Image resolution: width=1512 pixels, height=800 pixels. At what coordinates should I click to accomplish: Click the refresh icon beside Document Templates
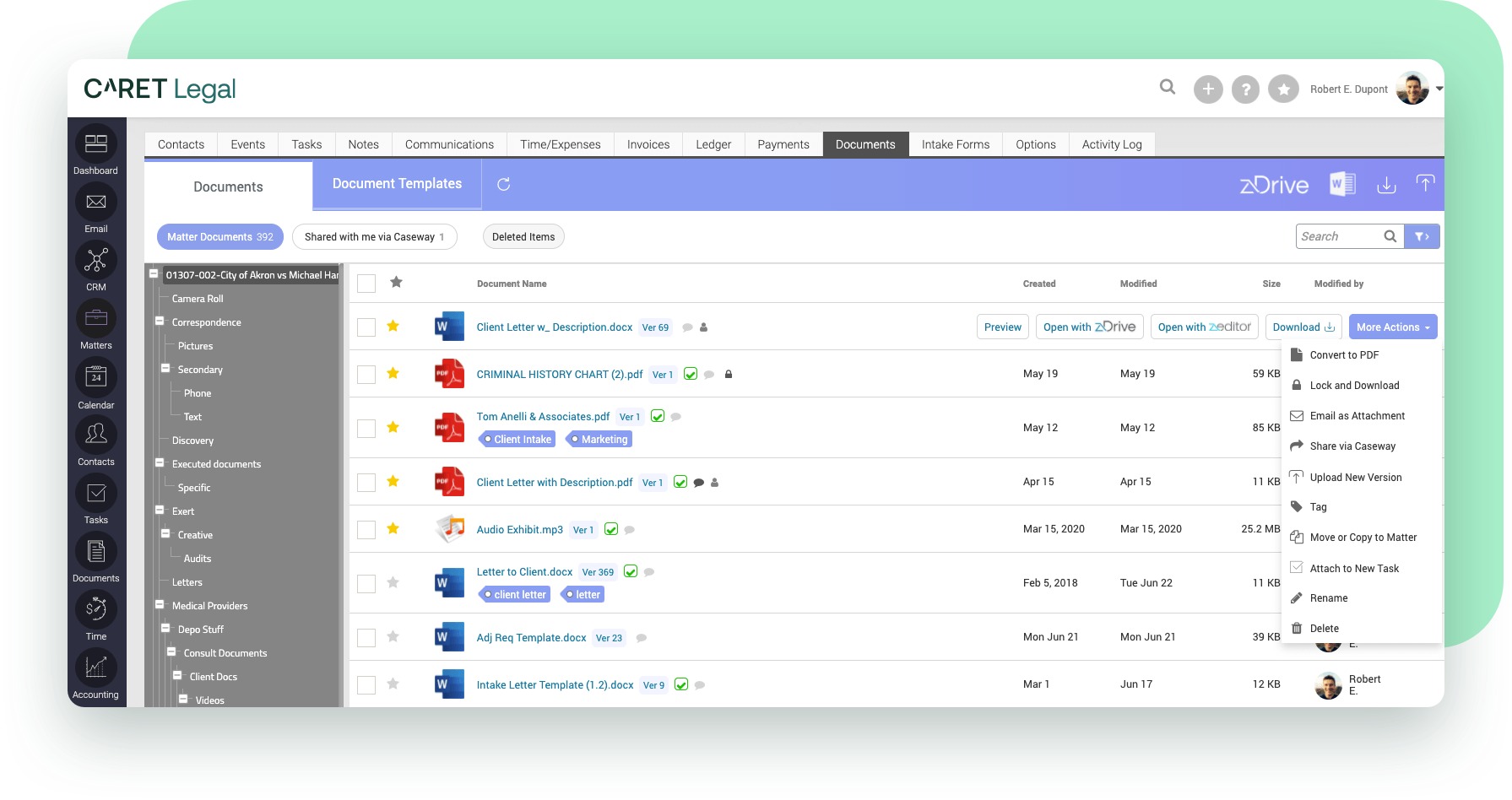click(503, 183)
